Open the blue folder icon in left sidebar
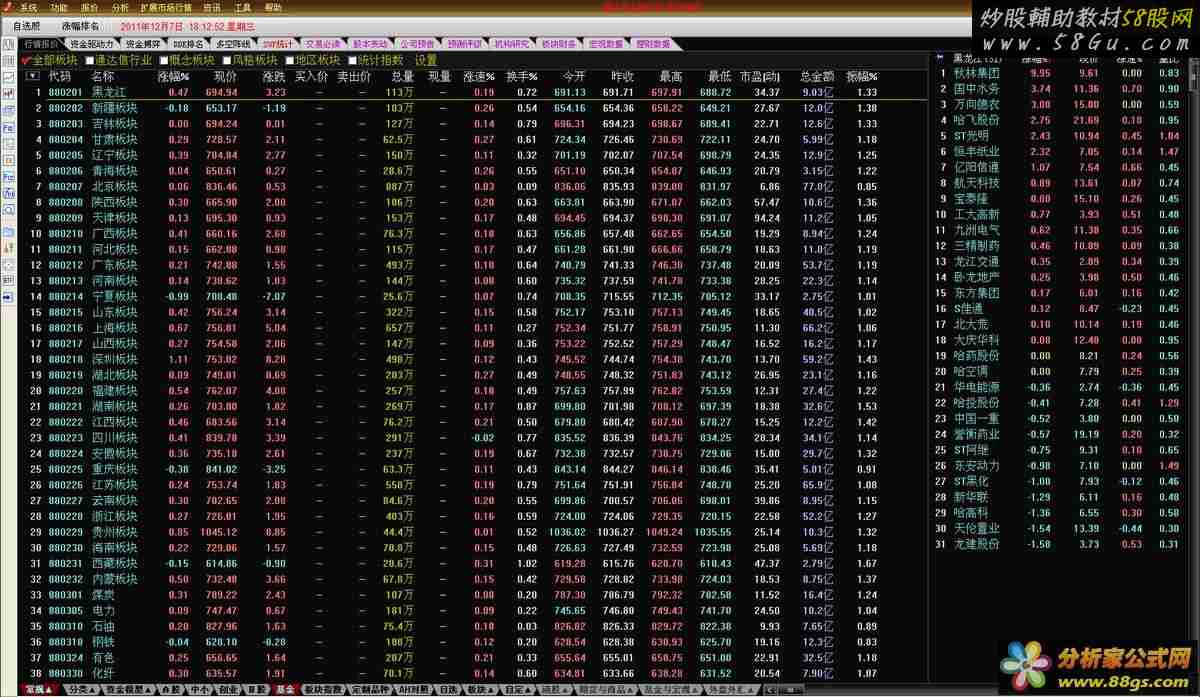This screenshot has width=1200, height=697. [x=9, y=232]
